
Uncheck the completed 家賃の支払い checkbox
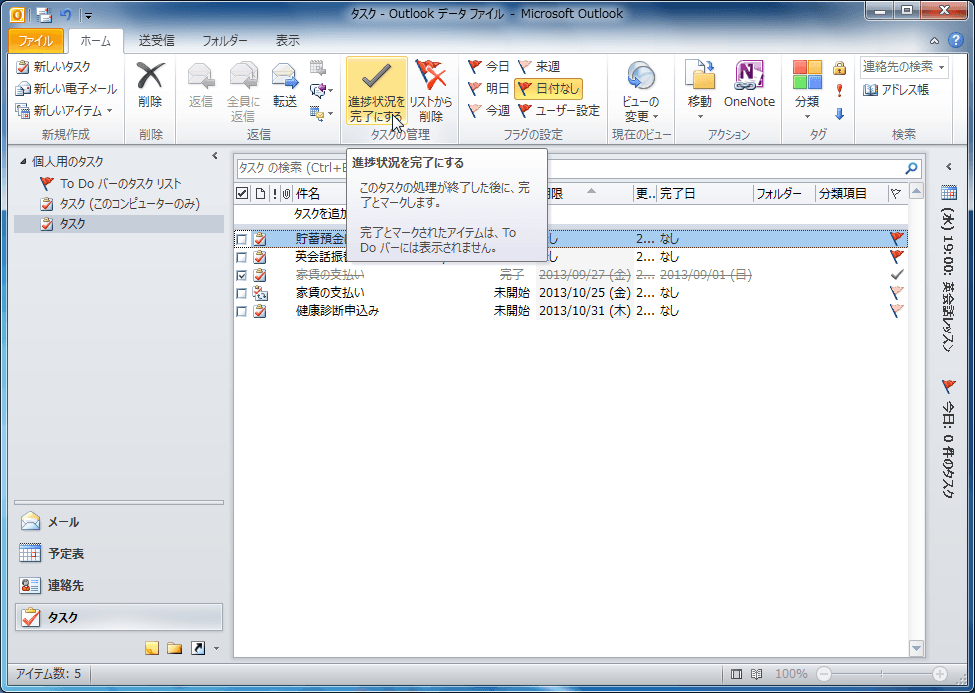[241, 275]
